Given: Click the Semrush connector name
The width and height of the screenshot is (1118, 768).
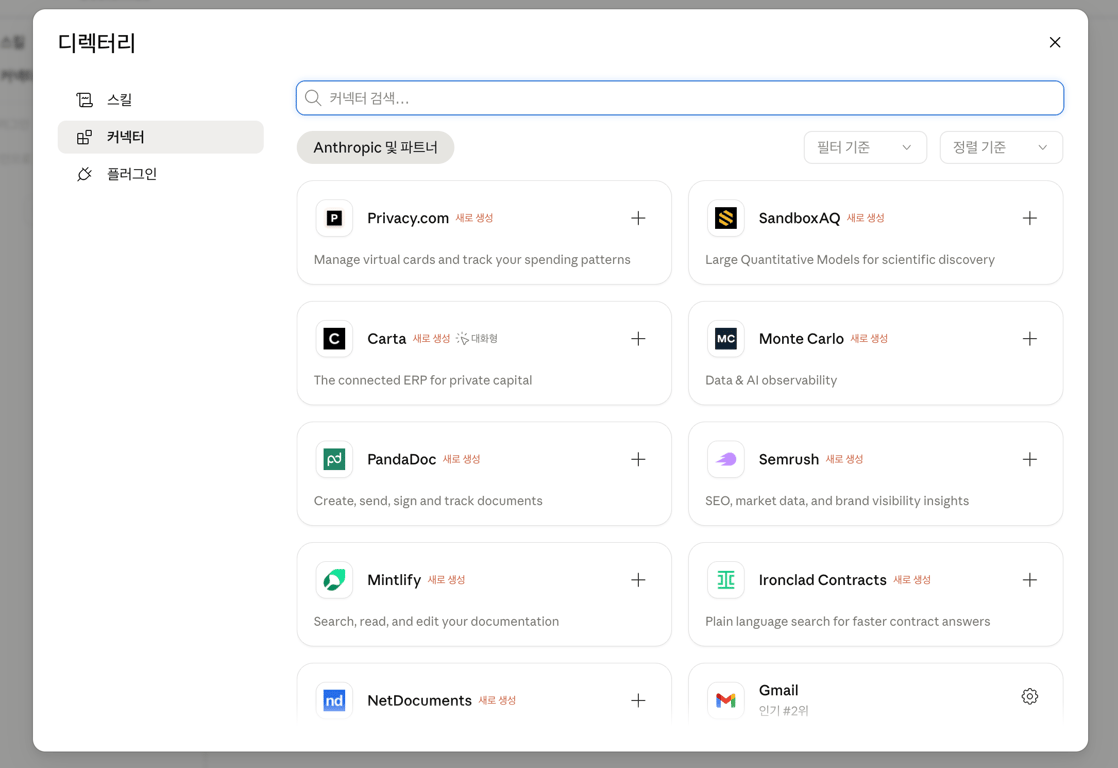Looking at the screenshot, I should 789,459.
